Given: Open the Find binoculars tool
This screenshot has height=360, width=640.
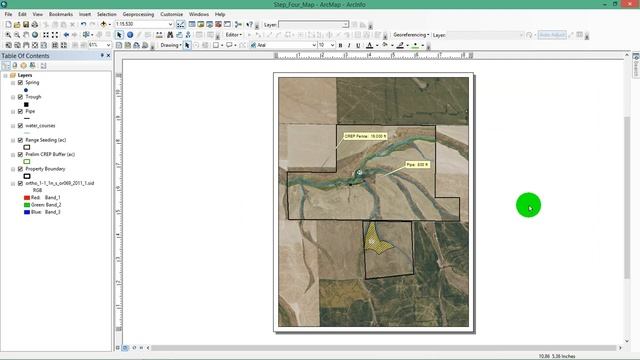Looking at the screenshot, I should click(x=170, y=35).
